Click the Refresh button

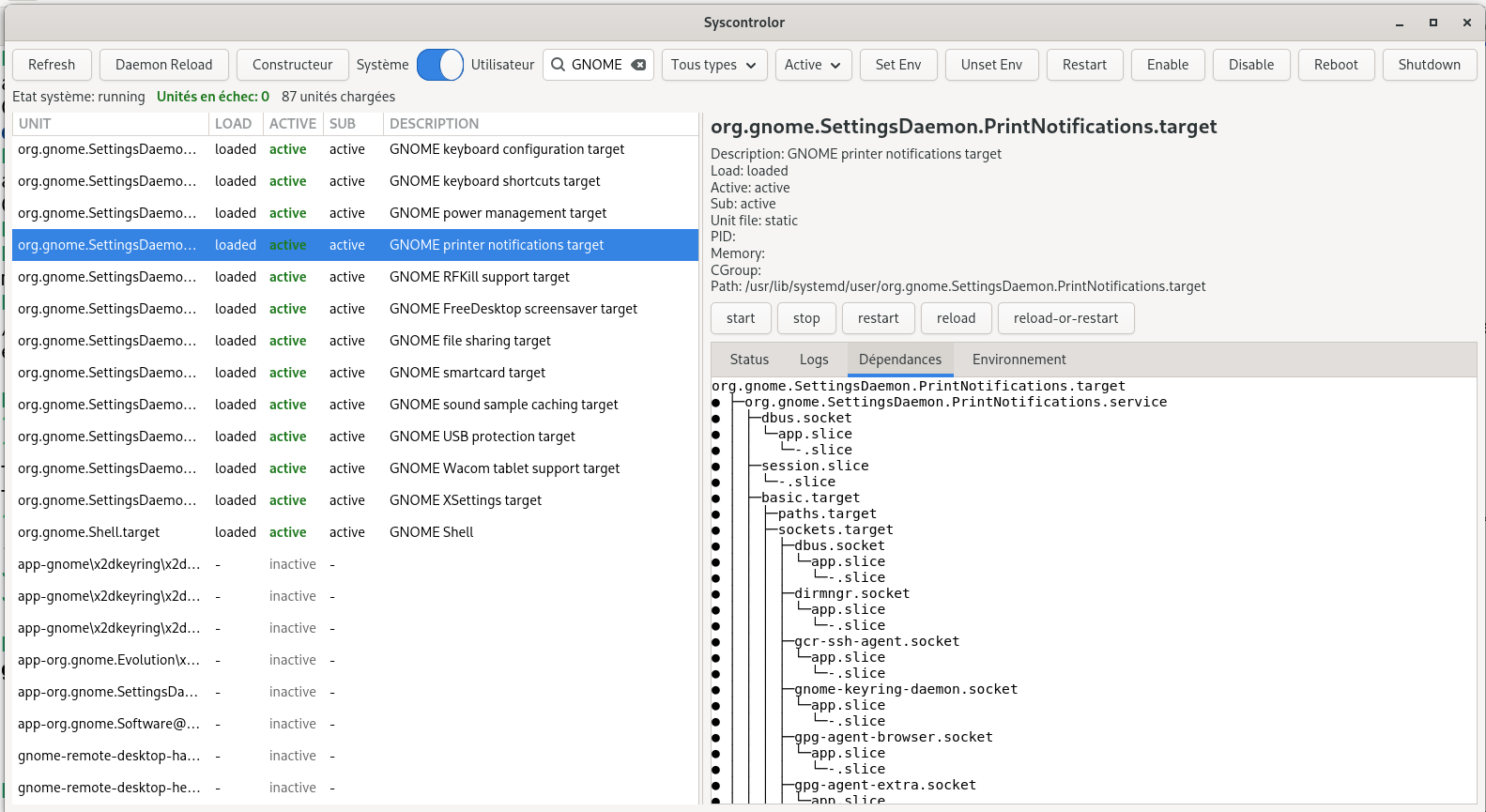[x=52, y=65]
